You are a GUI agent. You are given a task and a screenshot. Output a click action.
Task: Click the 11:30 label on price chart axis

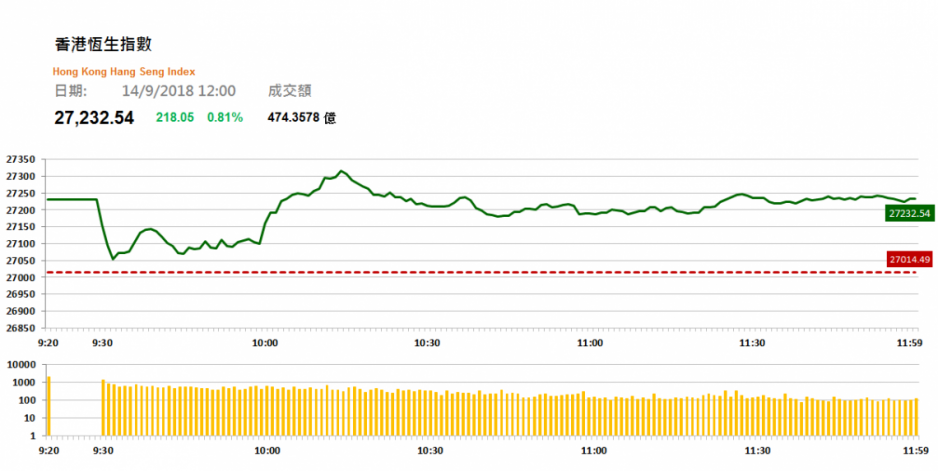tap(753, 343)
